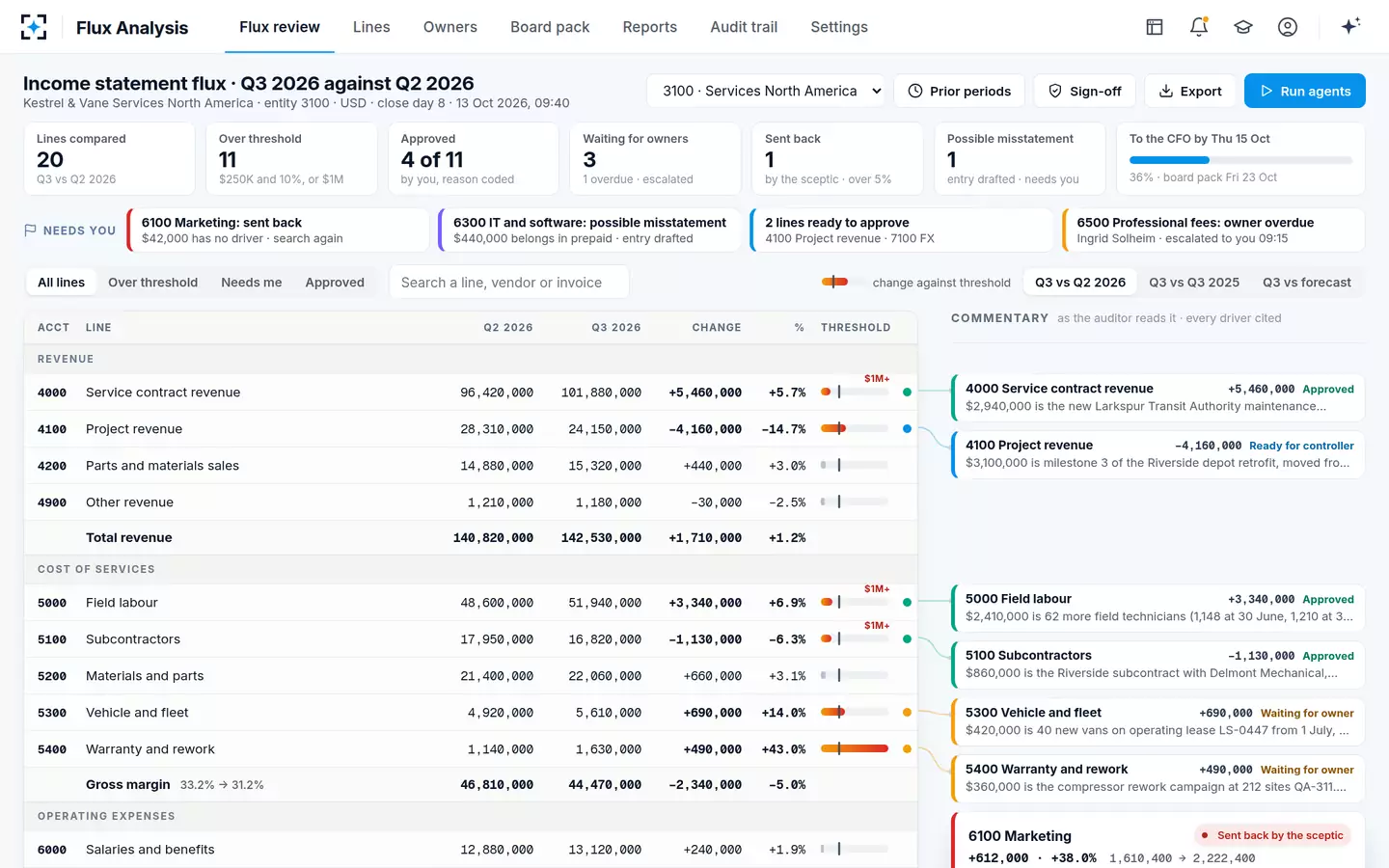The width and height of the screenshot is (1389, 868).
Task: Click the orange status dot on Vehicle and fleet row
Action: click(x=907, y=713)
